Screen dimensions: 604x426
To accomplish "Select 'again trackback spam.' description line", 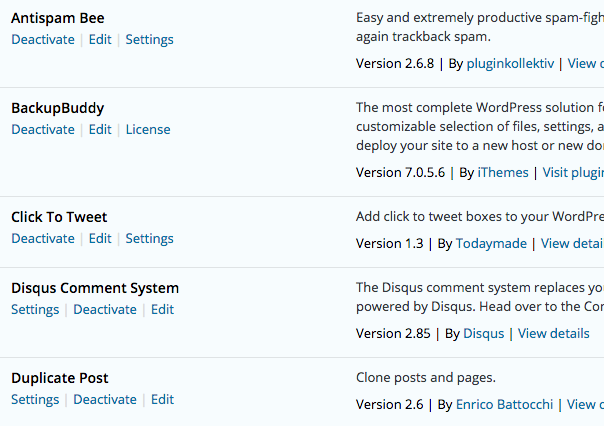I will (x=423, y=37).
